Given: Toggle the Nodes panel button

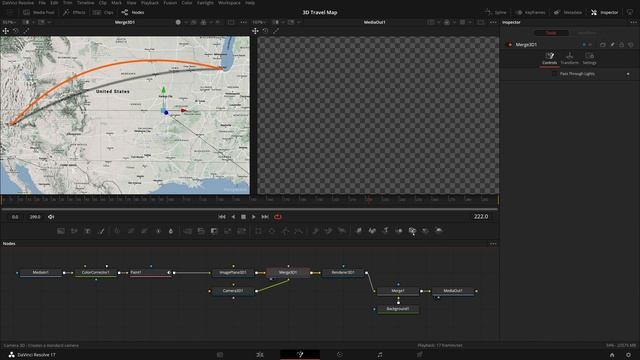Looking at the screenshot, I should click(x=133, y=12).
